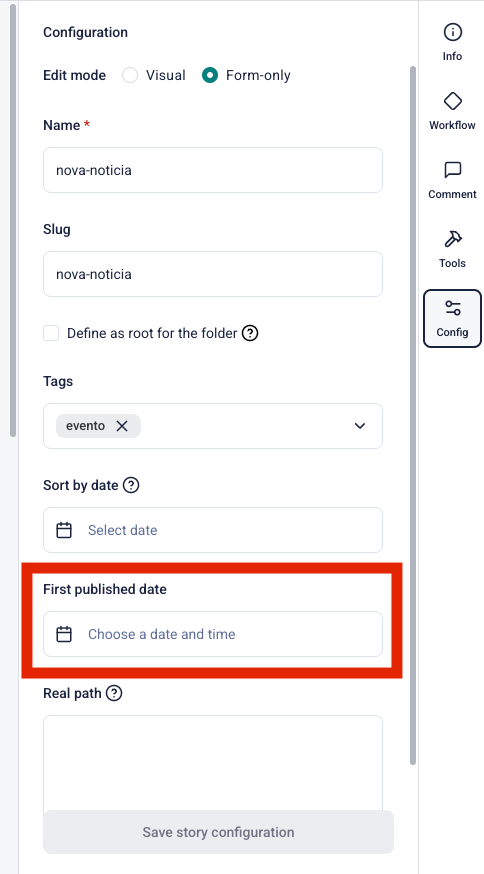Click the configuration panel vertical scrollbar

[x=413, y=415]
